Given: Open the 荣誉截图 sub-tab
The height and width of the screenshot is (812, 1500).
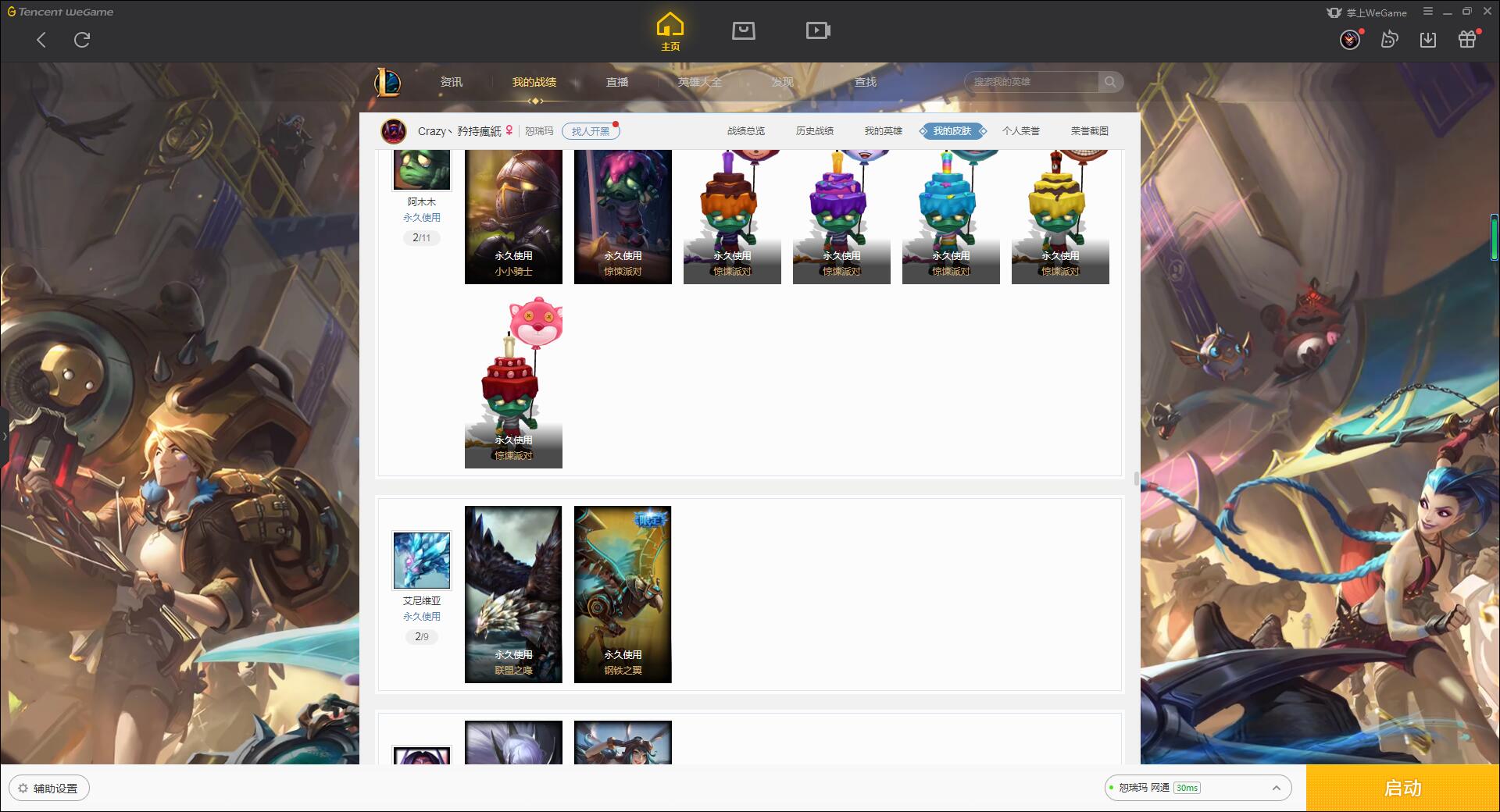Looking at the screenshot, I should pyautogui.click(x=1090, y=131).
